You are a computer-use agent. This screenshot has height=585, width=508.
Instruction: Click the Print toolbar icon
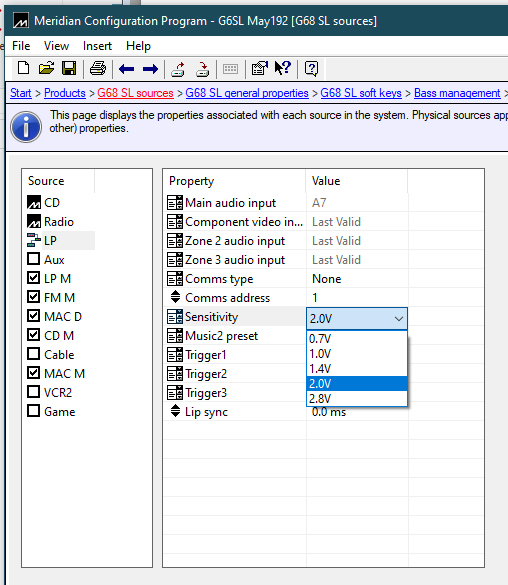pyautogui.click(x=98, y=68)
